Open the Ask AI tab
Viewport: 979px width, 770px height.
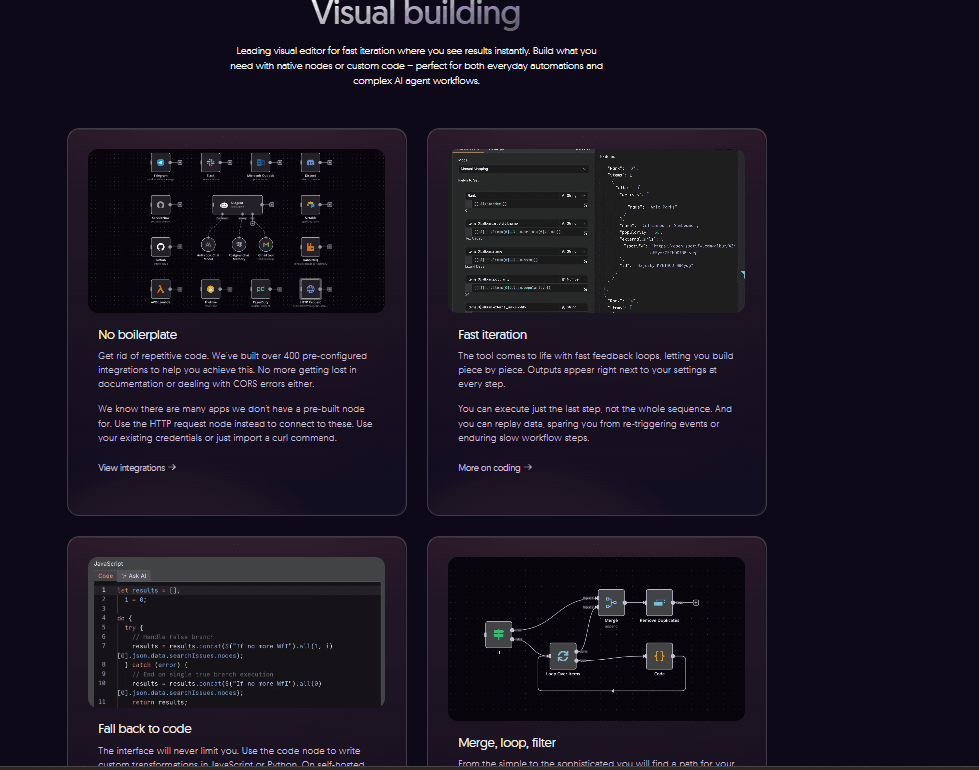click(135, 576)
